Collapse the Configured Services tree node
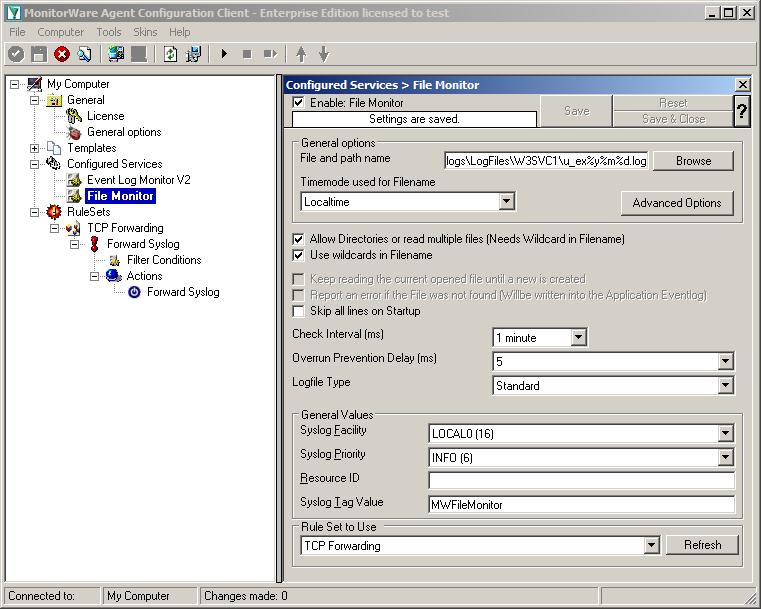This screenshot has height=609, width=761. tap(34, 165)
